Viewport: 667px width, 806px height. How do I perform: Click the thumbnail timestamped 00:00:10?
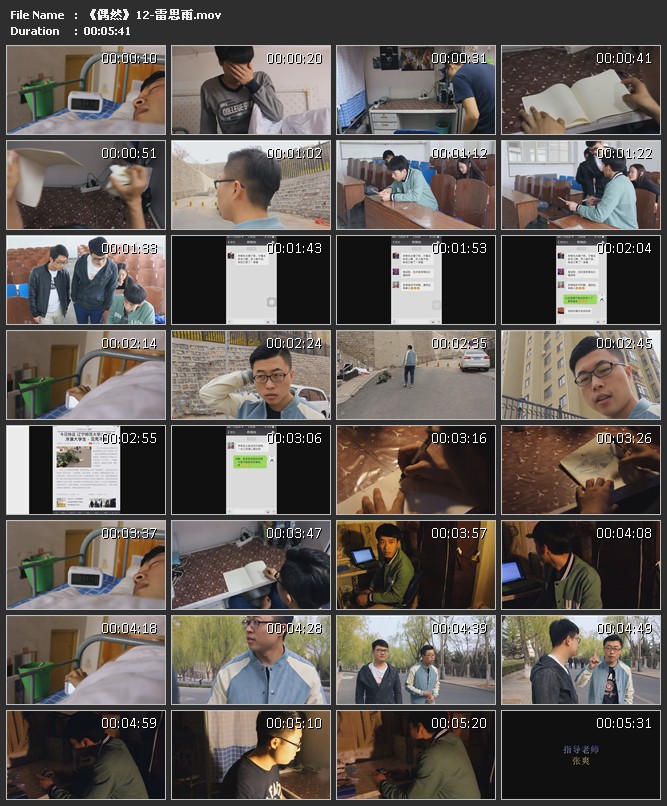[x=86, y=90]
